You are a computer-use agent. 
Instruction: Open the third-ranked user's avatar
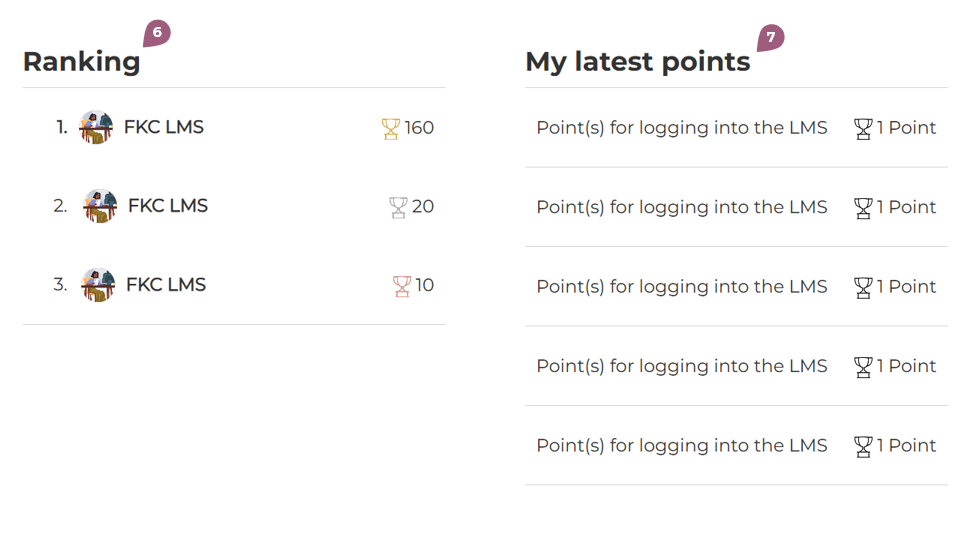[98, 285]
